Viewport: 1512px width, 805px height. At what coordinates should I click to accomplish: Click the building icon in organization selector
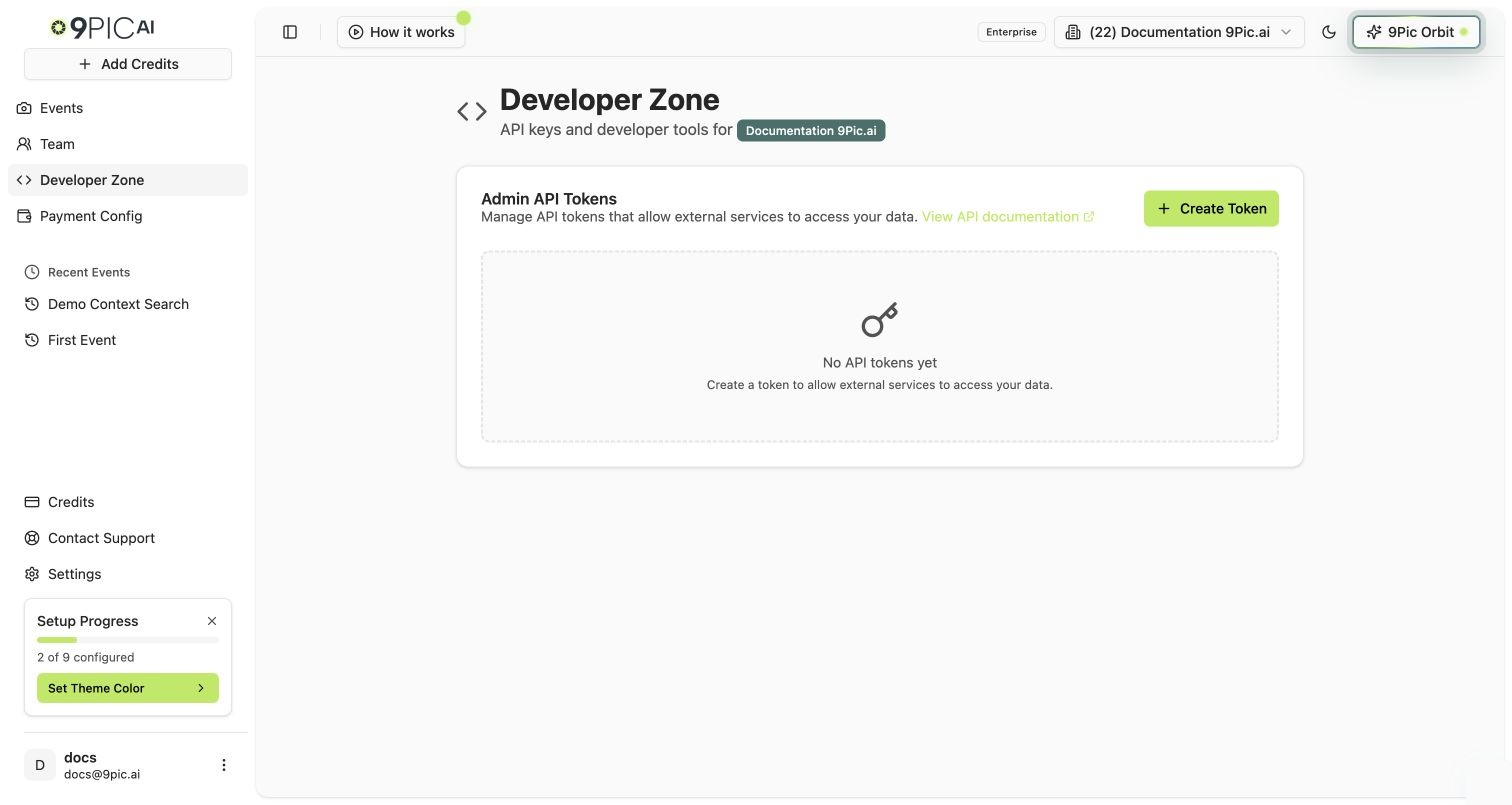tap(1073, 32)
